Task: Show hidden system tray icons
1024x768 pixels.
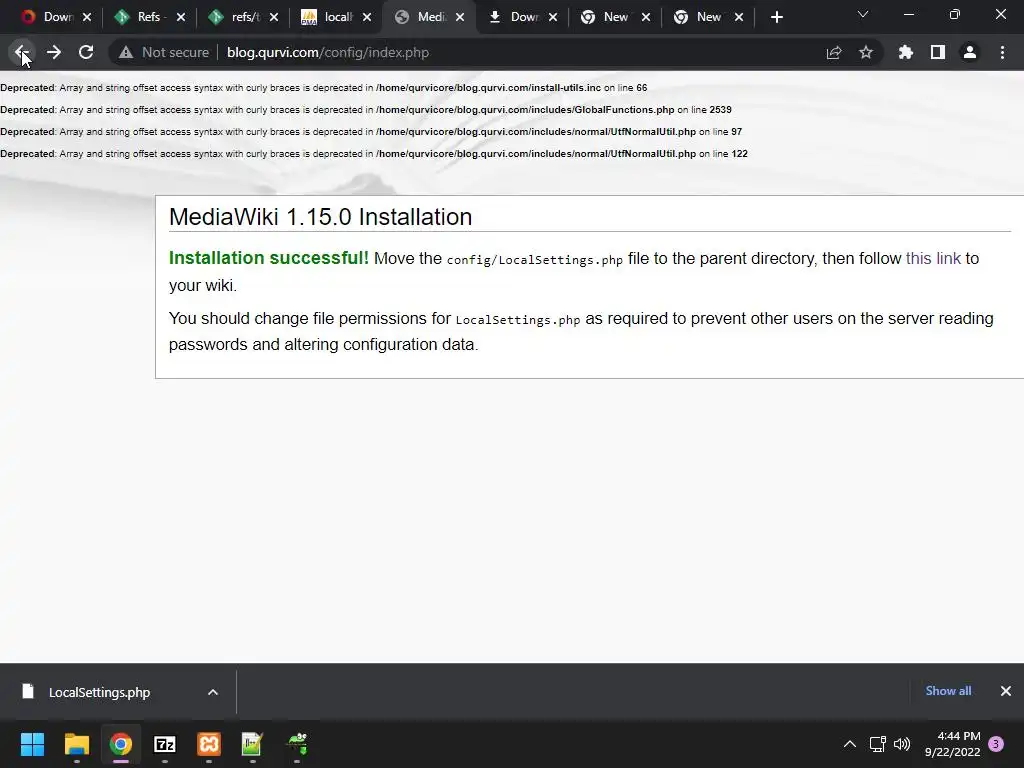Action: (x=850, y=744)
